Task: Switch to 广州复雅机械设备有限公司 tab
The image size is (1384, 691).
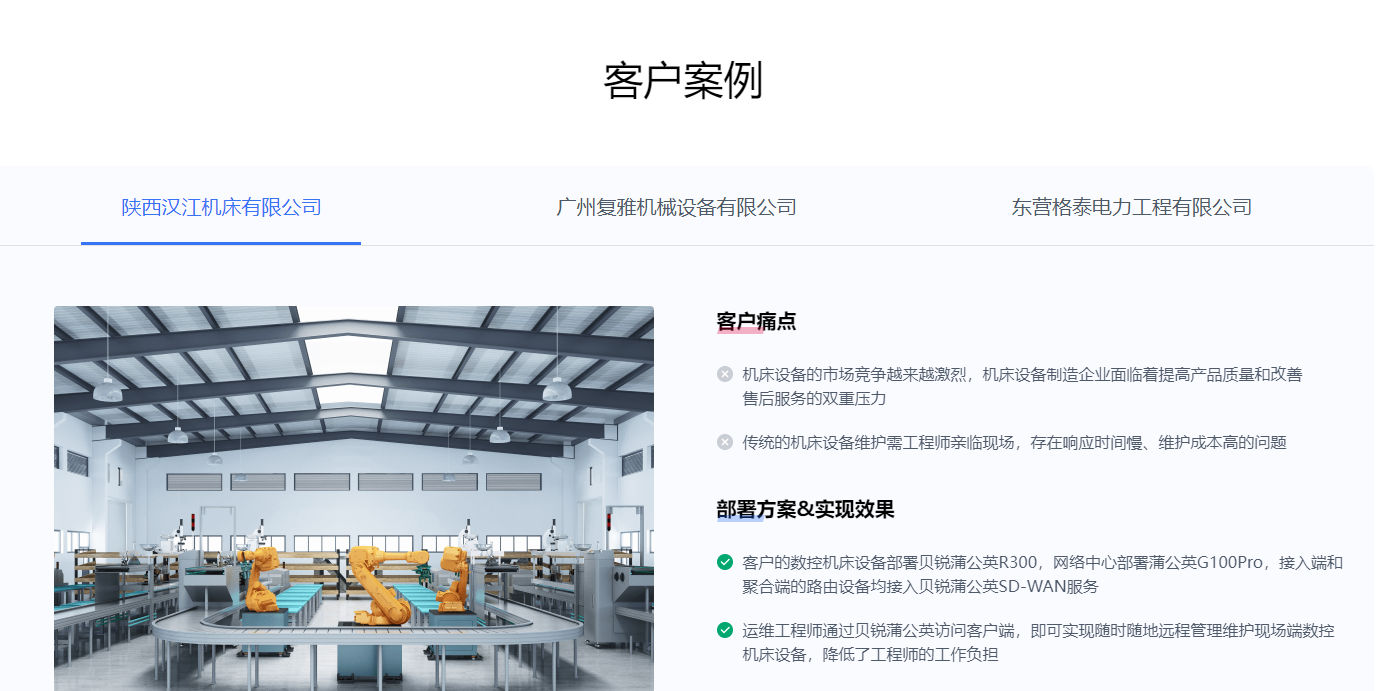Action: [x=676, y=207]
